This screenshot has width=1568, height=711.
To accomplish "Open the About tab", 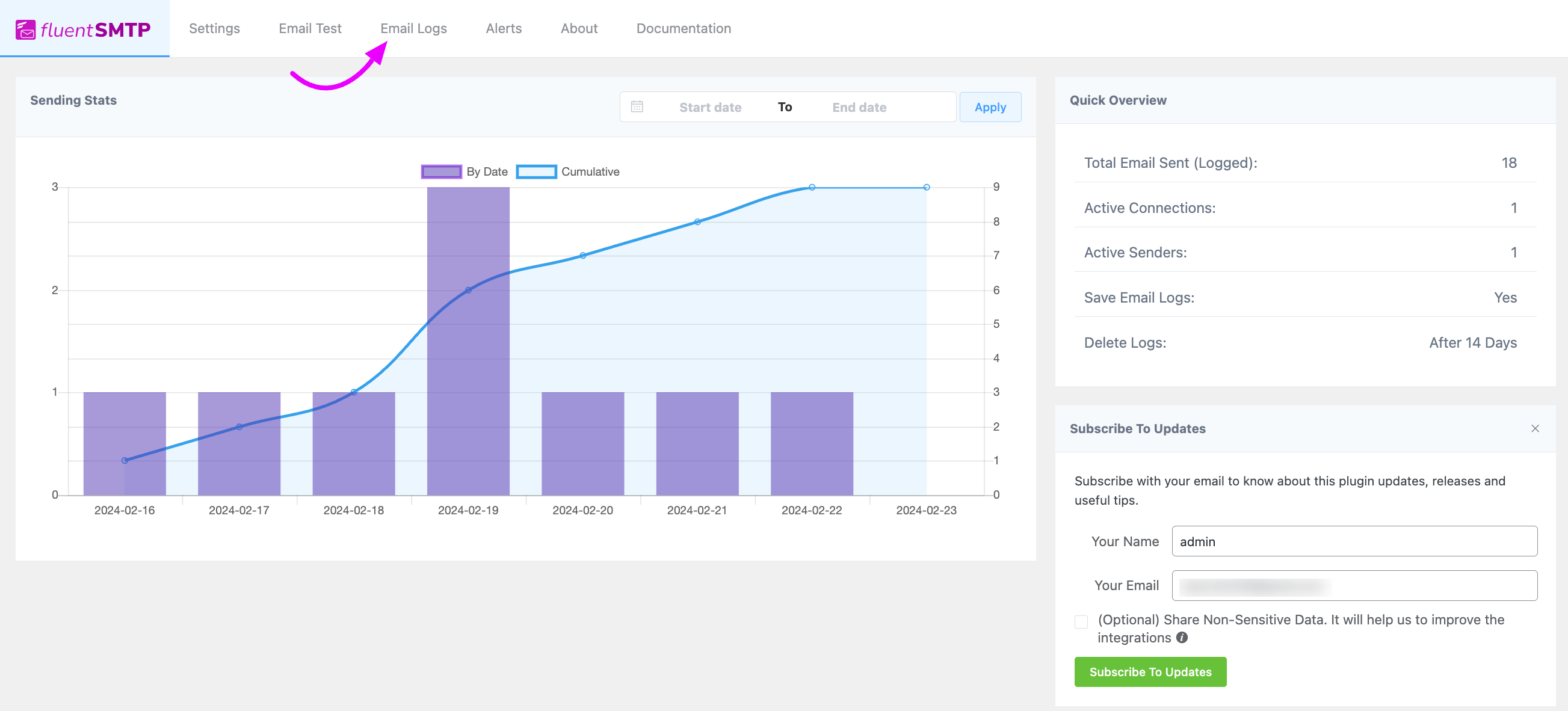I will click(x=579, y=29).
